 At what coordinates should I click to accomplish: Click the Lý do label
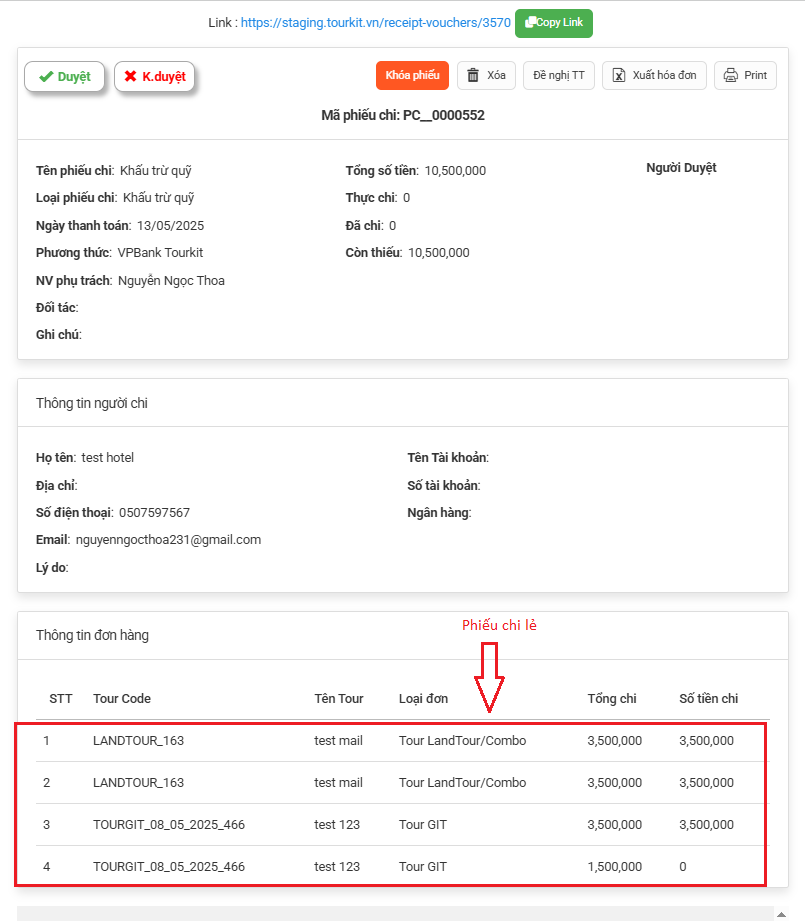(x=52, y=568)
